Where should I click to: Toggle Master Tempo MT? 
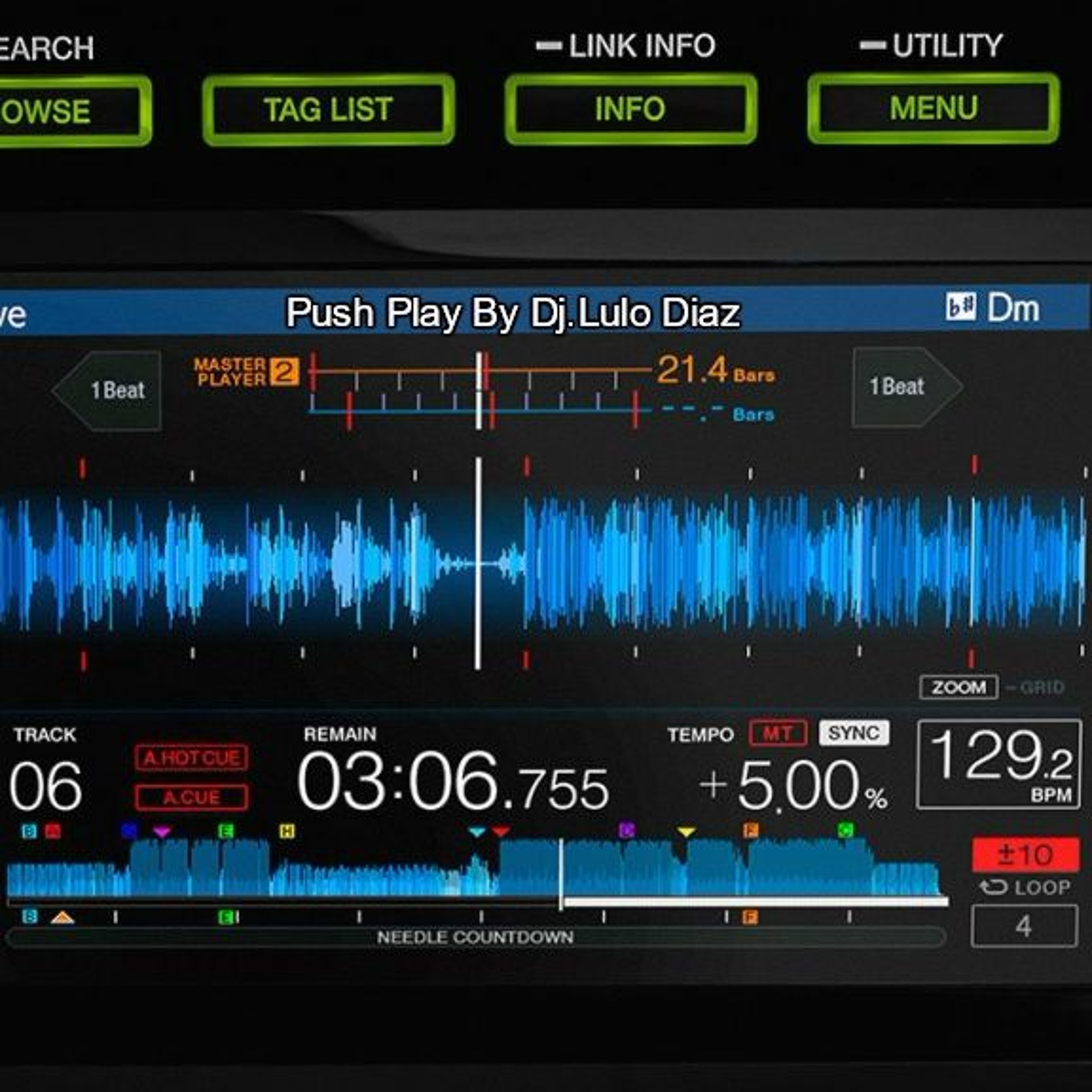pos(778,734)
